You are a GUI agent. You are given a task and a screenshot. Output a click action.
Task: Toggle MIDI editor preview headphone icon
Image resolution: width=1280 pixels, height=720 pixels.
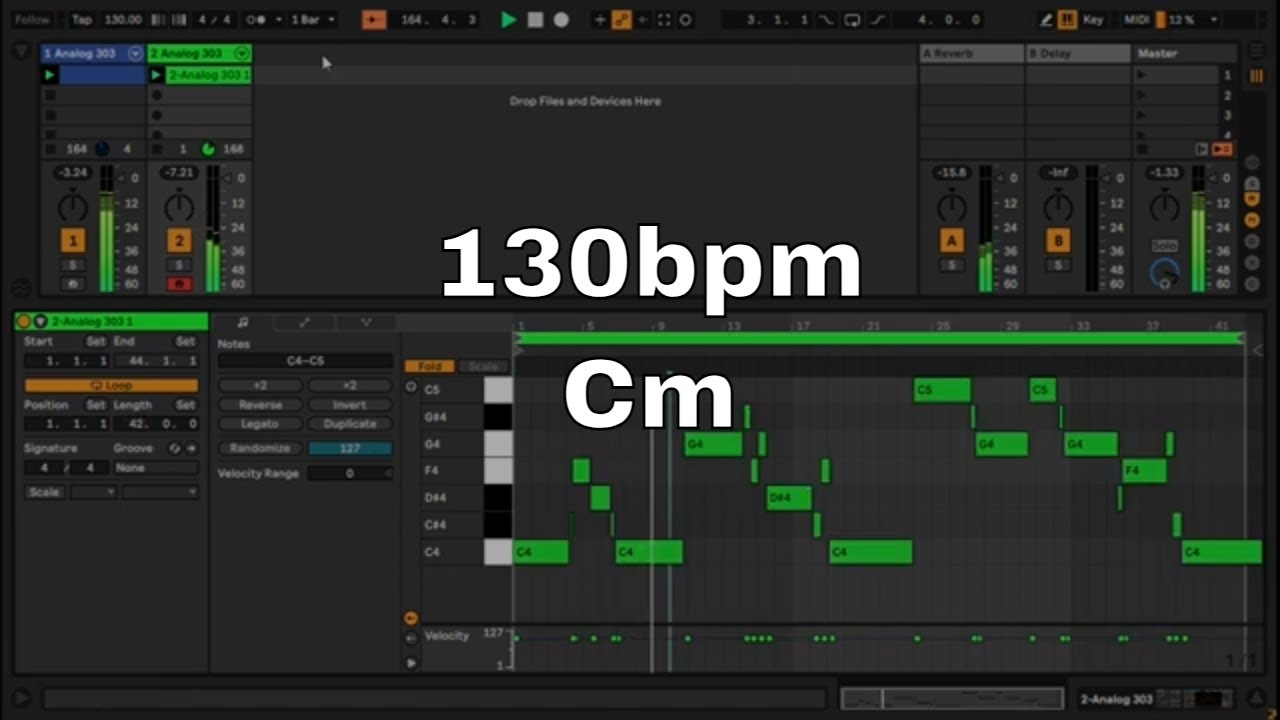411,386
